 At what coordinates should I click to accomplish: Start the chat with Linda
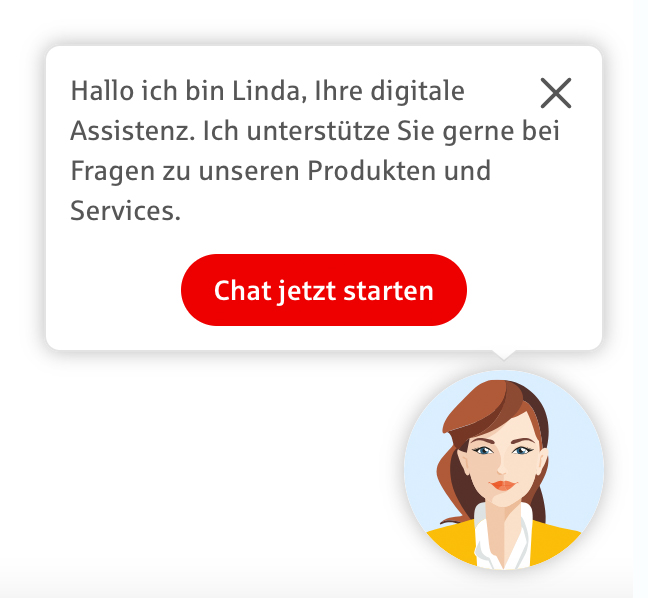coord(324,290)
